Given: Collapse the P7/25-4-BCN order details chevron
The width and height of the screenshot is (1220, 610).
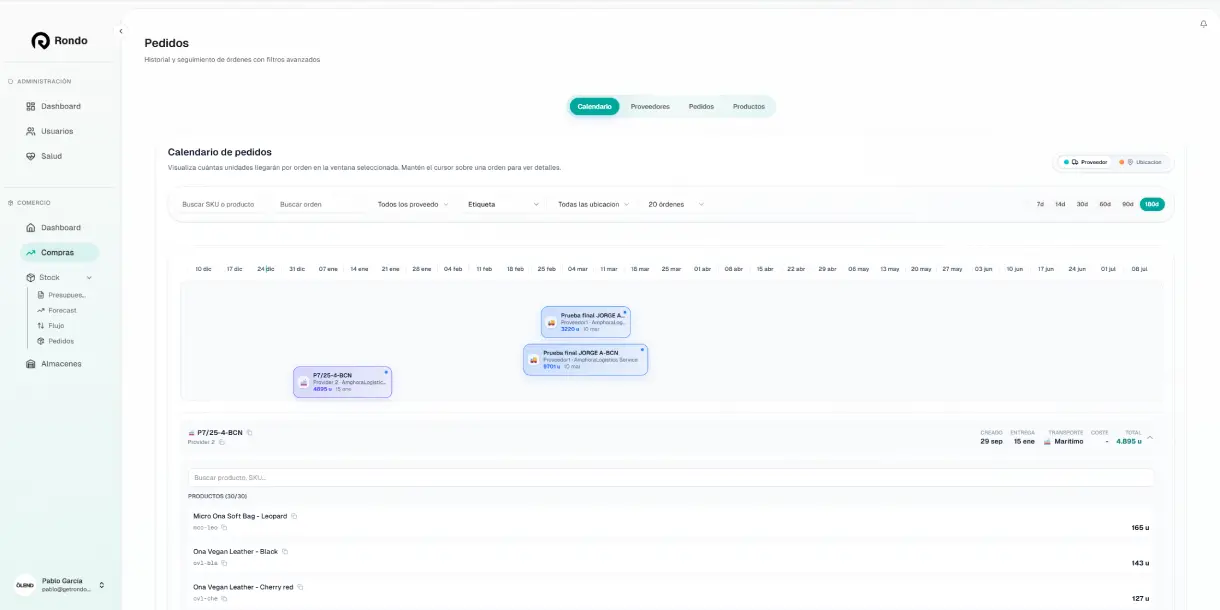Looking at the screenshot, I should [x=1150, y=437].
